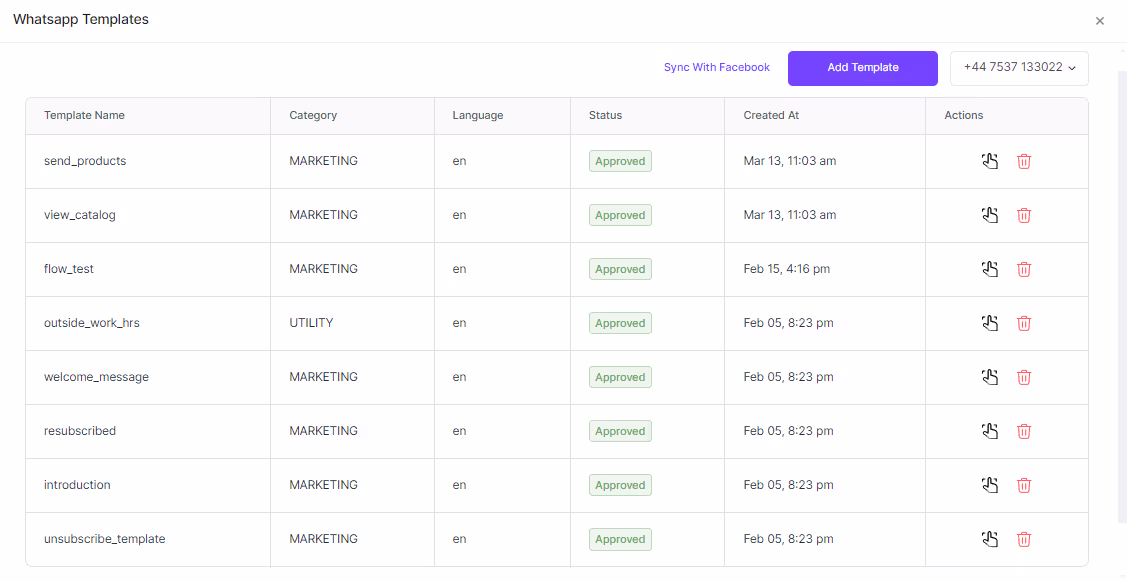The height and width of the screenshot is (581, 1127).
Task: Select the resubscribed template name
Action: (x=80, y=431)
